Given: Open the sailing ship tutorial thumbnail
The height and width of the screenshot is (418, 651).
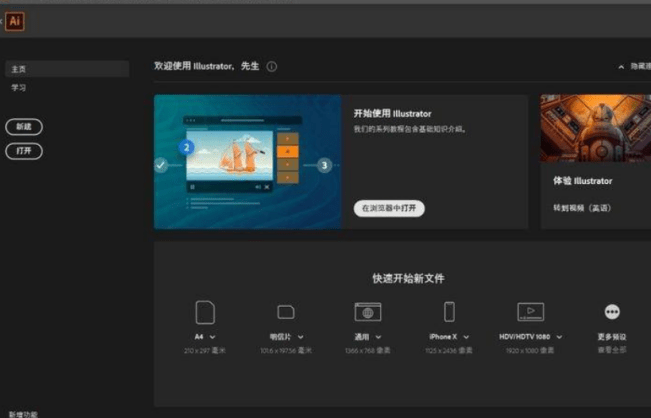Looking at the screenshot, I should coord(247,162).
